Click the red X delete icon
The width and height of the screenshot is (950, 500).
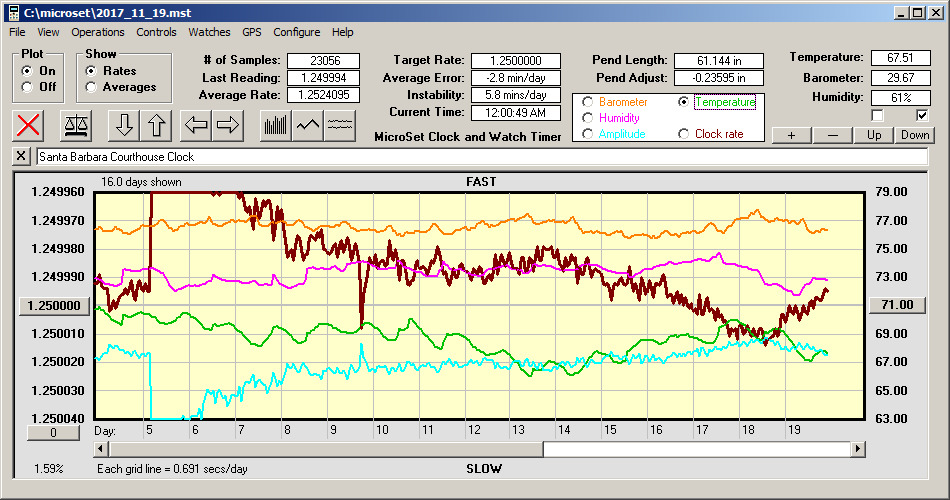[30, 125]
